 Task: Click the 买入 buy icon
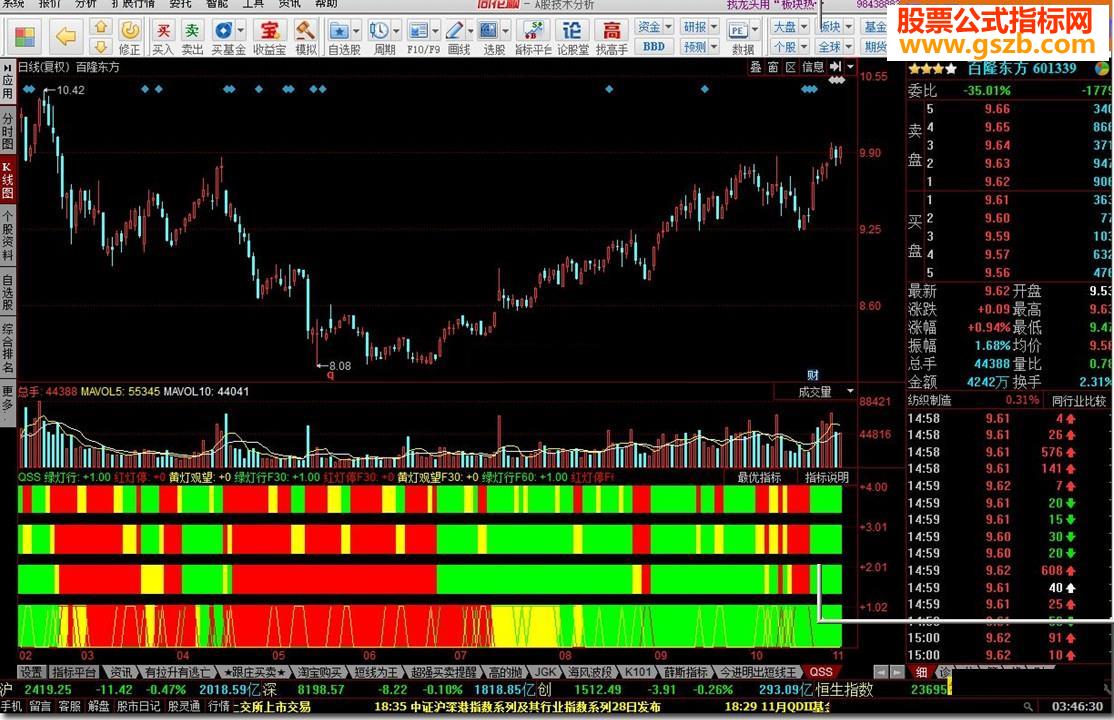(163, 37)
